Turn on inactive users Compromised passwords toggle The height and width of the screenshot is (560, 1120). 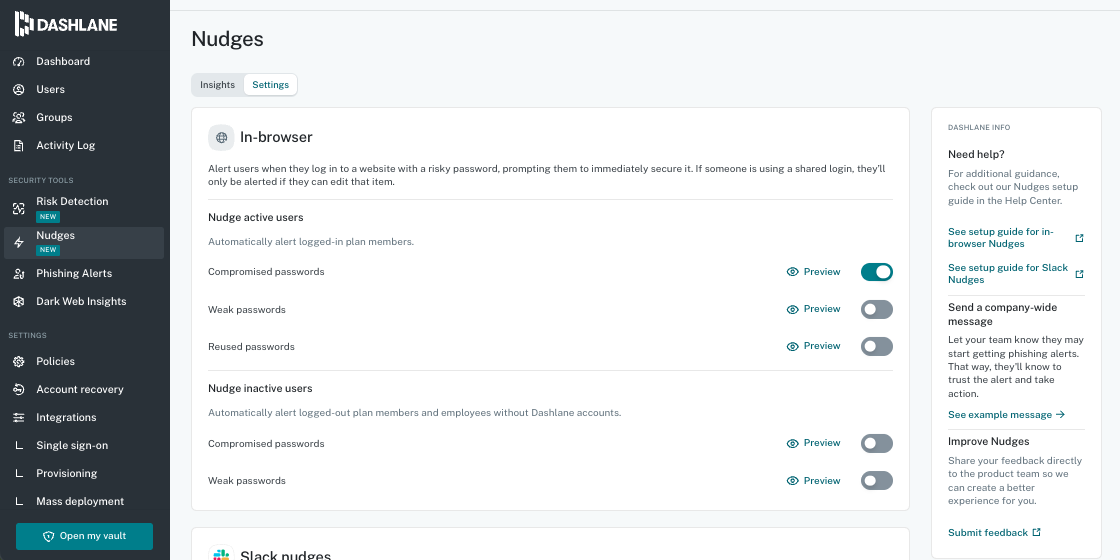tap(876, 444)
